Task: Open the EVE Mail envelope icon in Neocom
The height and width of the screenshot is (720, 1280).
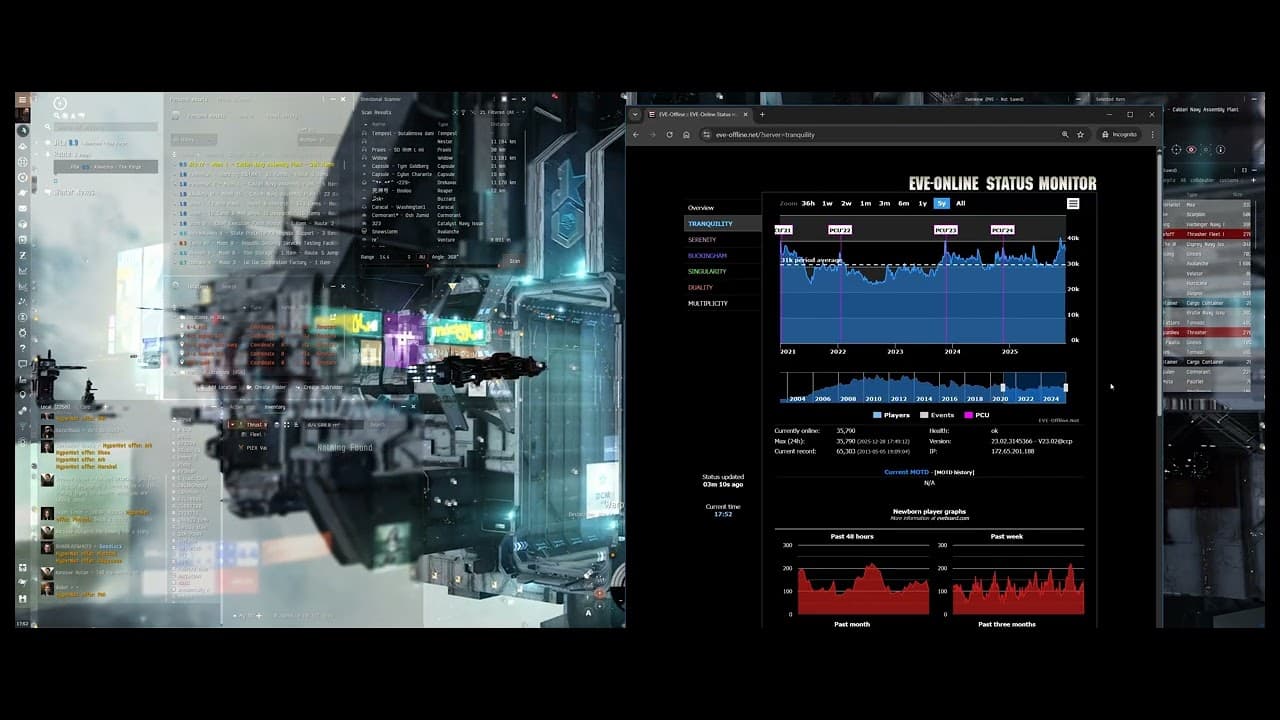Action: click(22, 208)
